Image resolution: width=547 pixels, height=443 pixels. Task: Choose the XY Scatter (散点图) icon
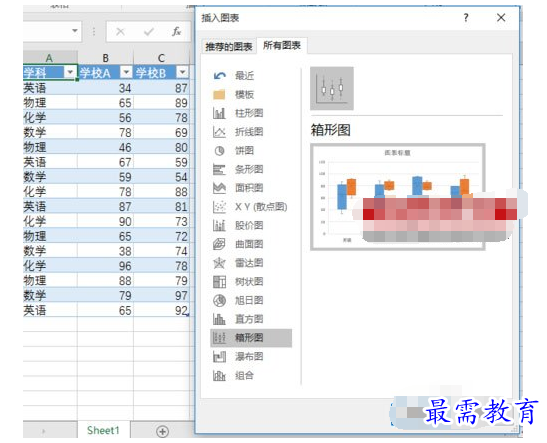219,207
